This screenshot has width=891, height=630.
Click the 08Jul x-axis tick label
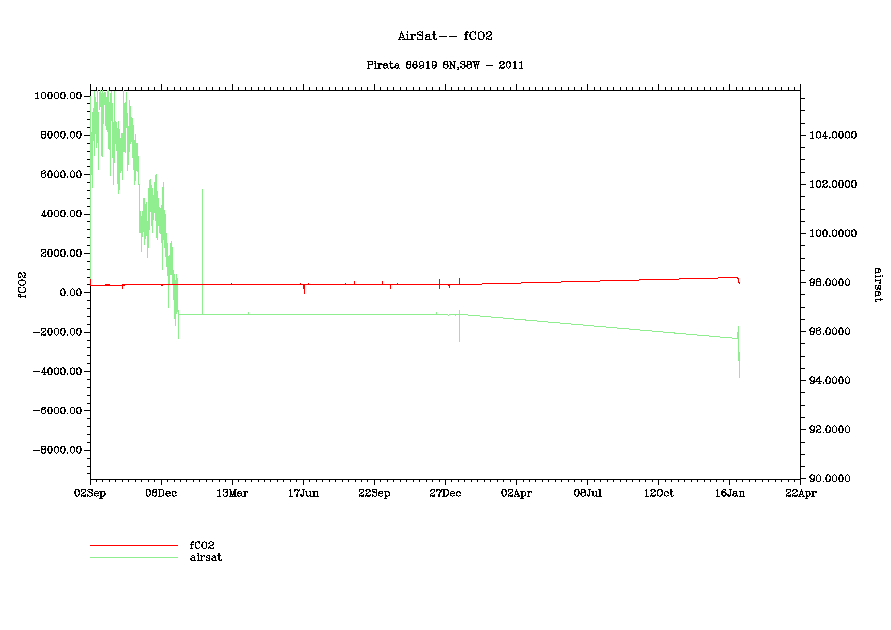pyautogui.click(x=587, y=492)
